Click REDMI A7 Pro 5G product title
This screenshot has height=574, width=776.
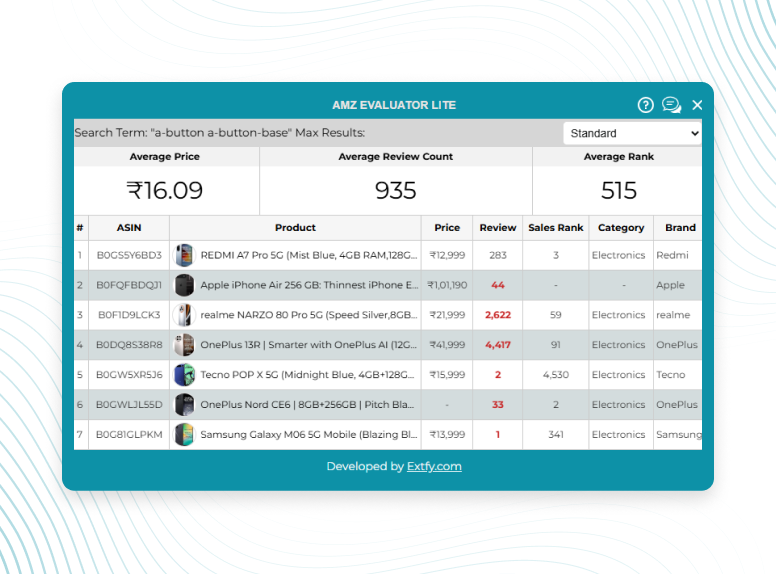tap(309, 255)
